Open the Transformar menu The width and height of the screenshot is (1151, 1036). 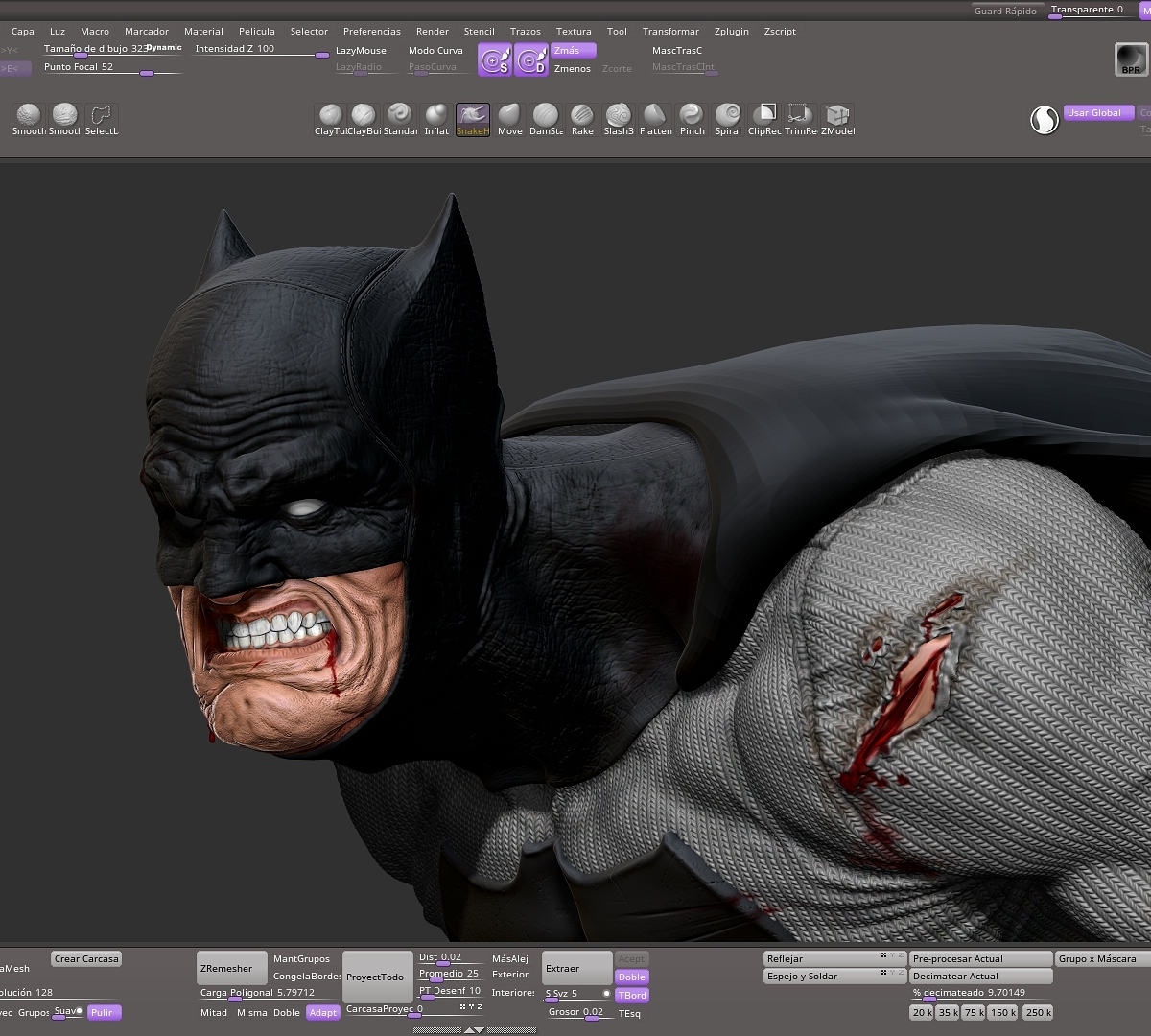[670, 32]
